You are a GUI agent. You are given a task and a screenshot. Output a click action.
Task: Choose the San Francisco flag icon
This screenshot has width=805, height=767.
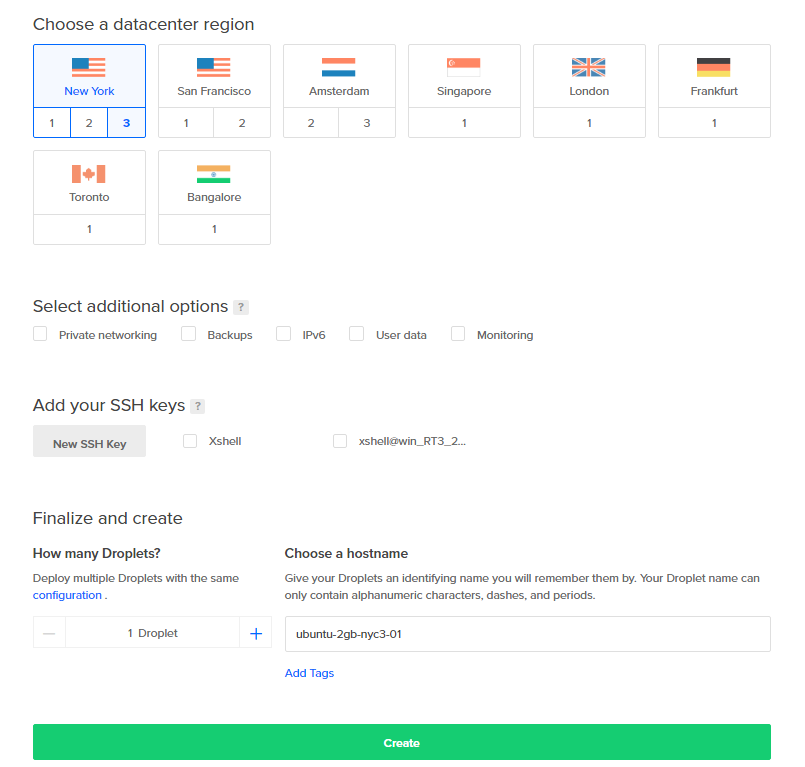[x=214, y=67]
